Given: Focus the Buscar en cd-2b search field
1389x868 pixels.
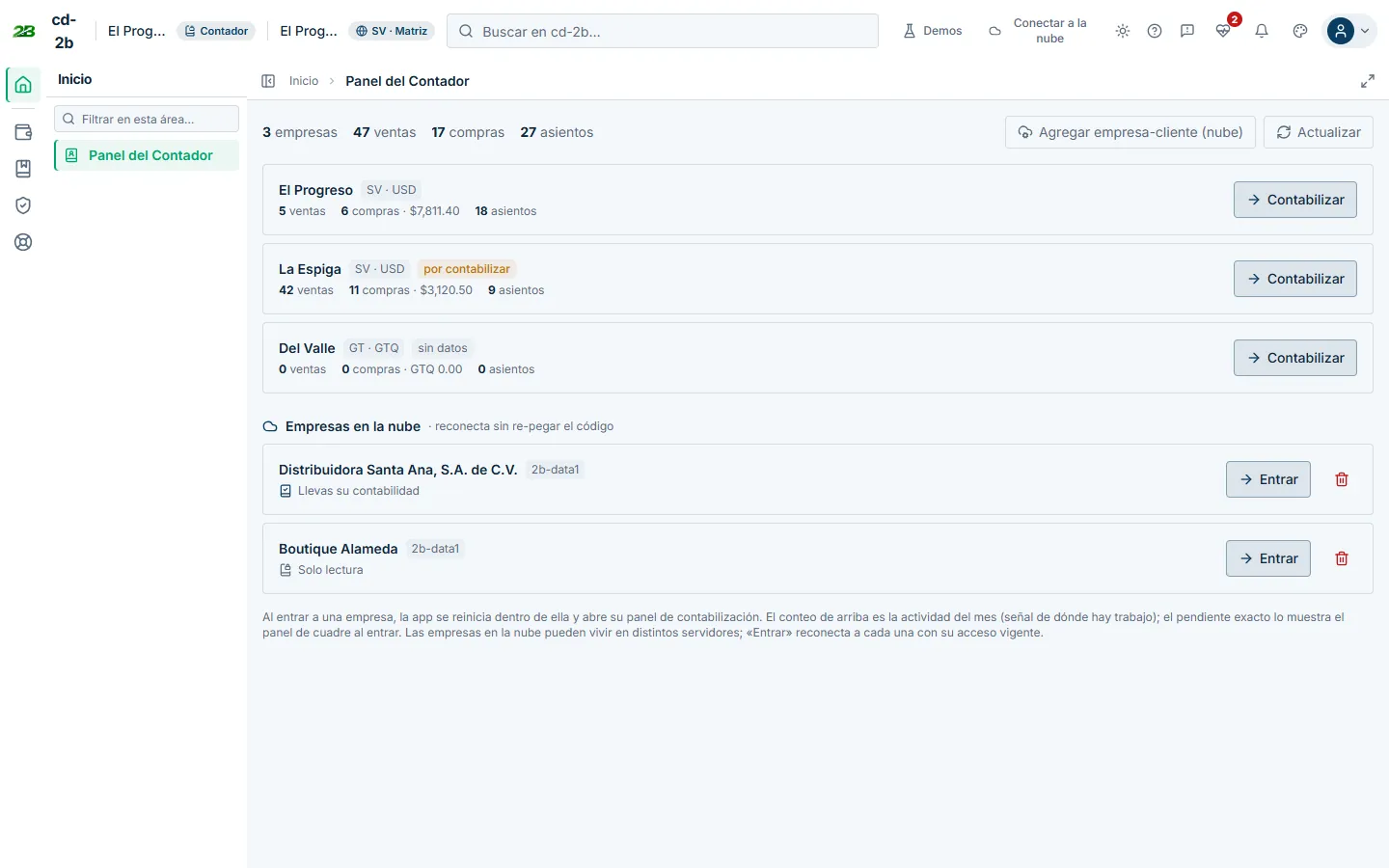Looking at the screenshot, I should (663, 31).
